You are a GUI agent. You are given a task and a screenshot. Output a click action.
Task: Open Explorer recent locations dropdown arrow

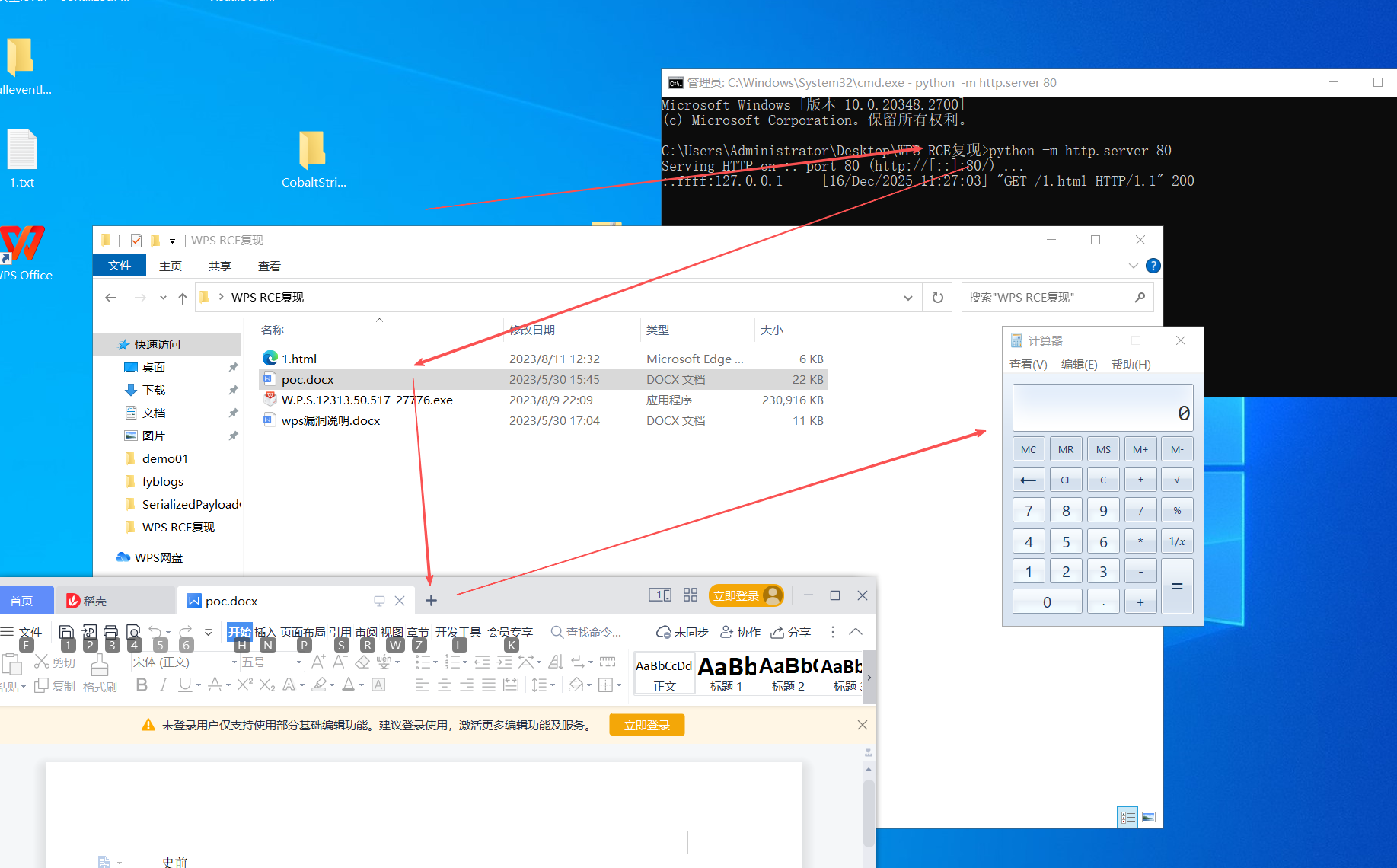coord(163,298)
